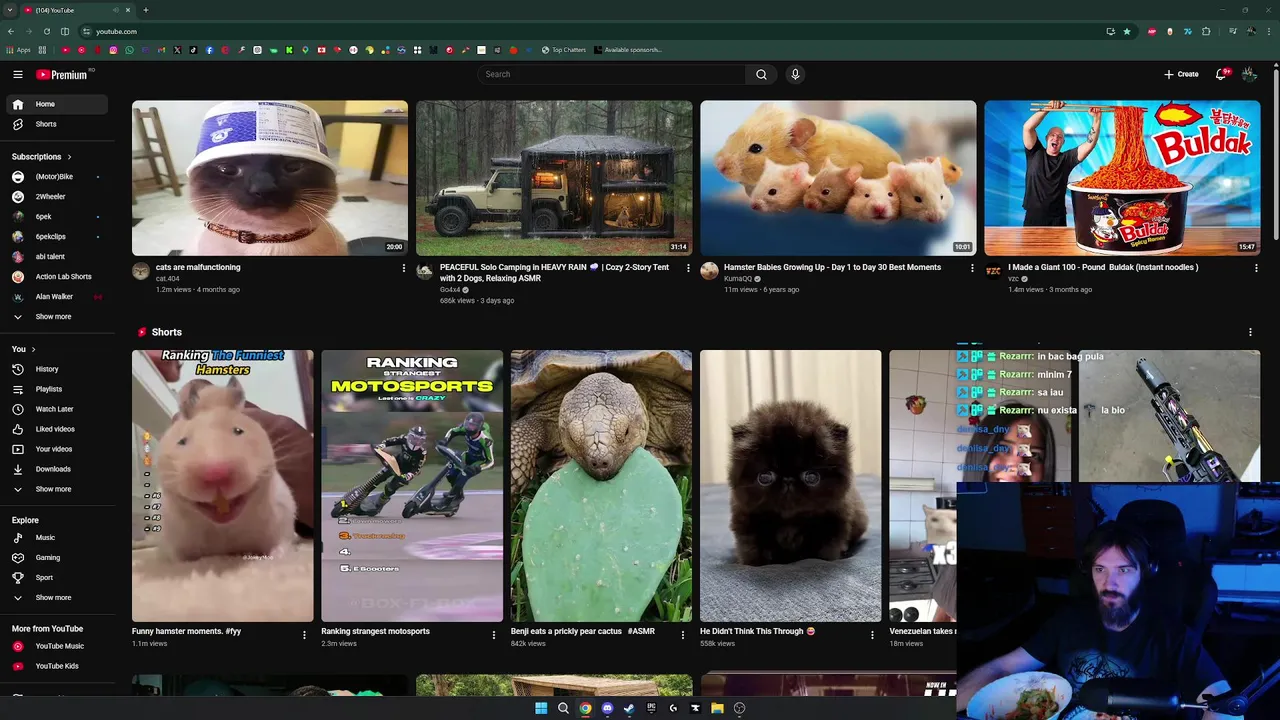Start voice search with microphone icon

point(795,74)
